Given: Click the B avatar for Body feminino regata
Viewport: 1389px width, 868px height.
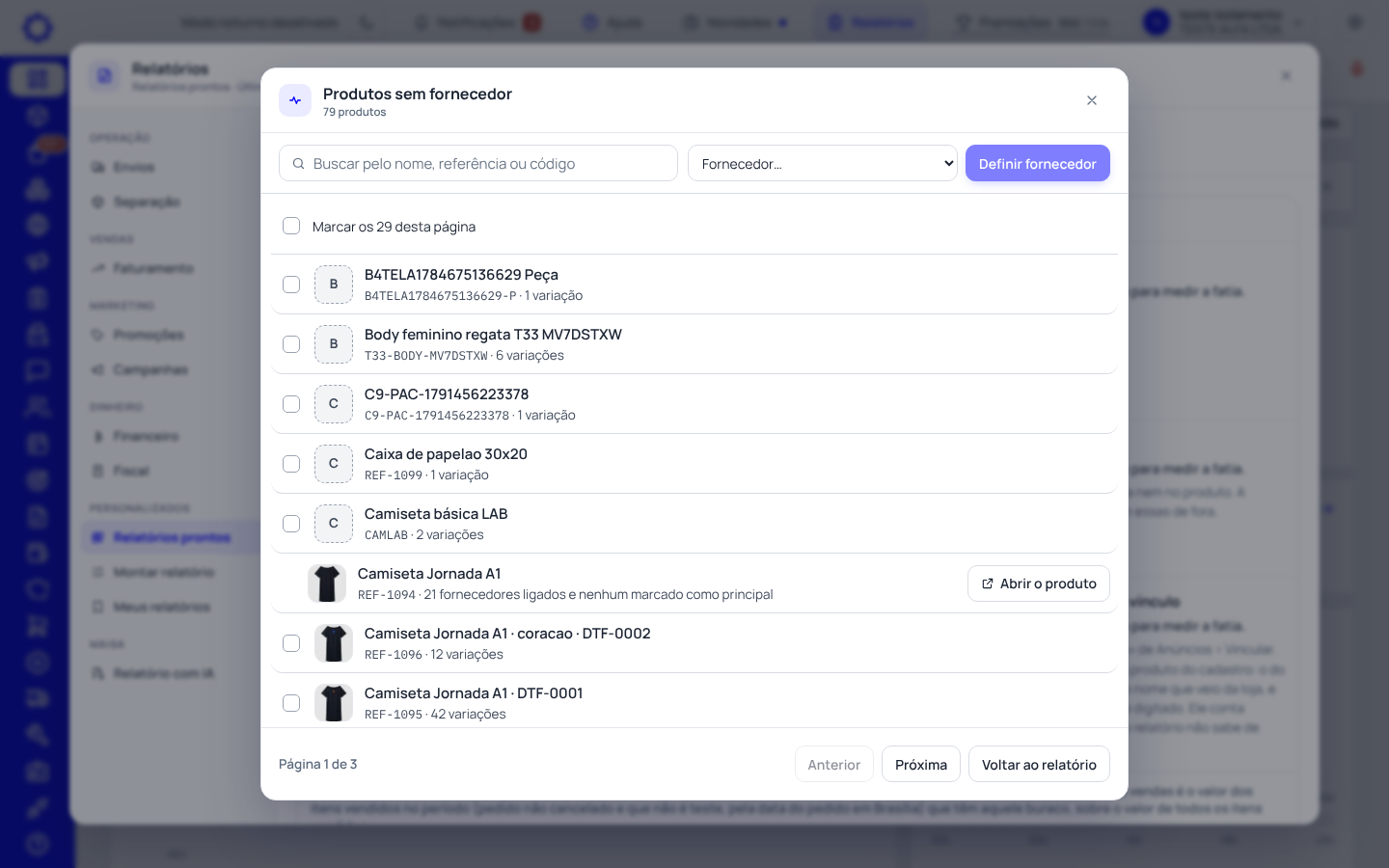Looking at the screenshot, I should click(334, 344).
